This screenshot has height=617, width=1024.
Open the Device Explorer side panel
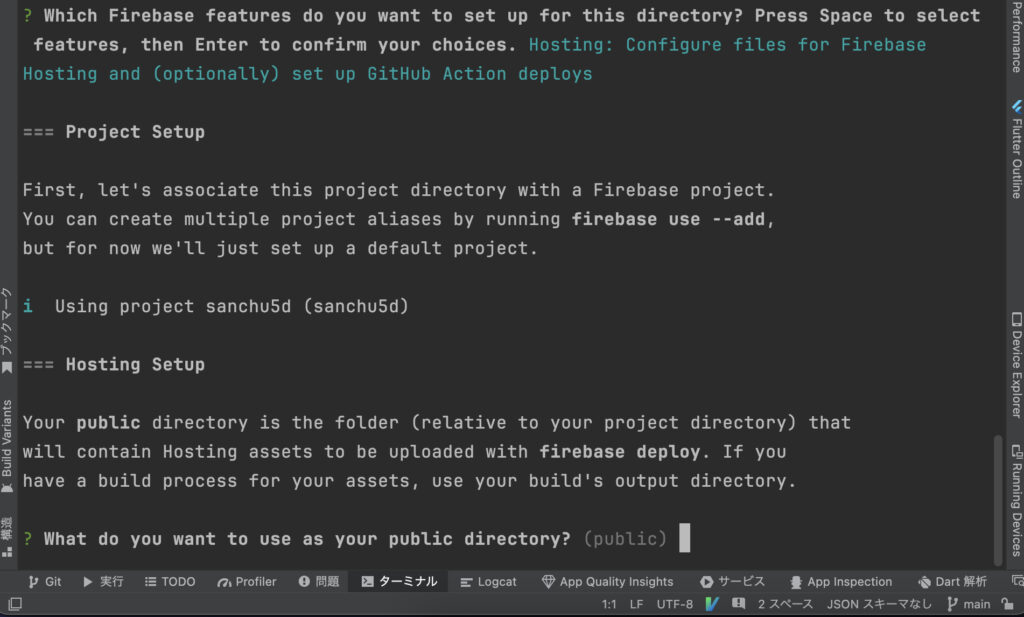1016,363
